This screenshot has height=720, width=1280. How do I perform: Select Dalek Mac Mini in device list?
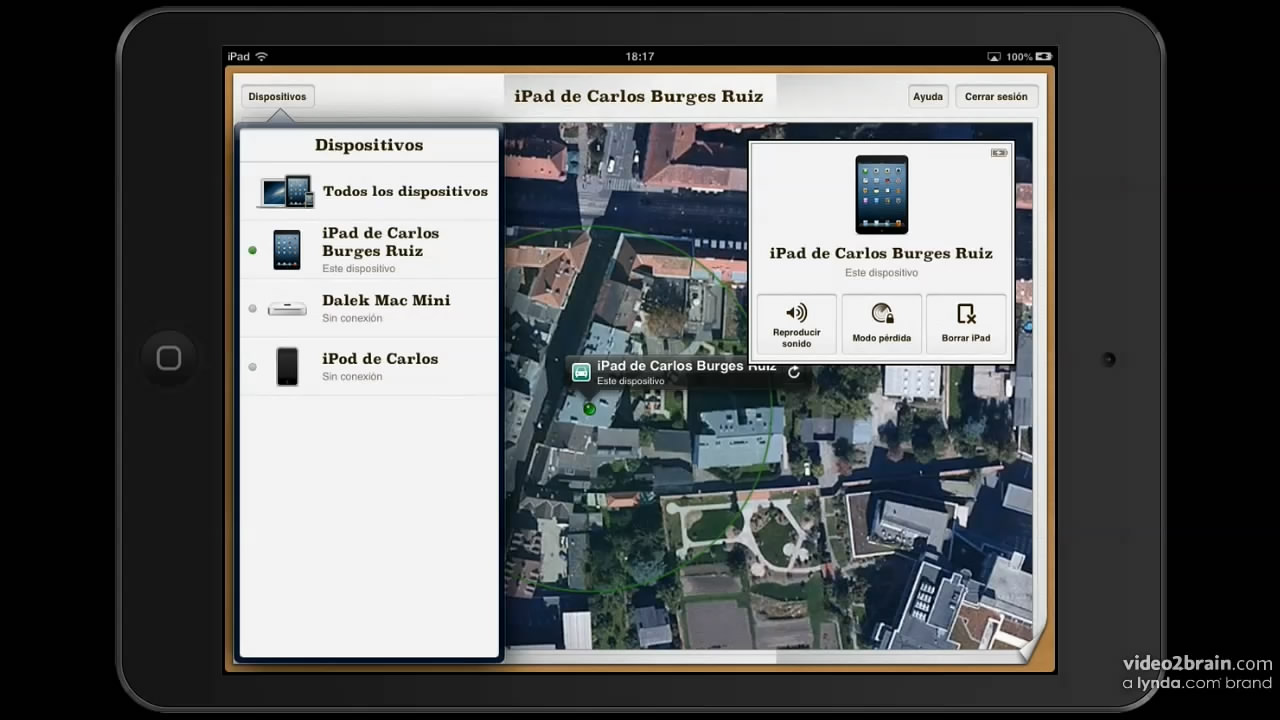[x=369, y=308]
